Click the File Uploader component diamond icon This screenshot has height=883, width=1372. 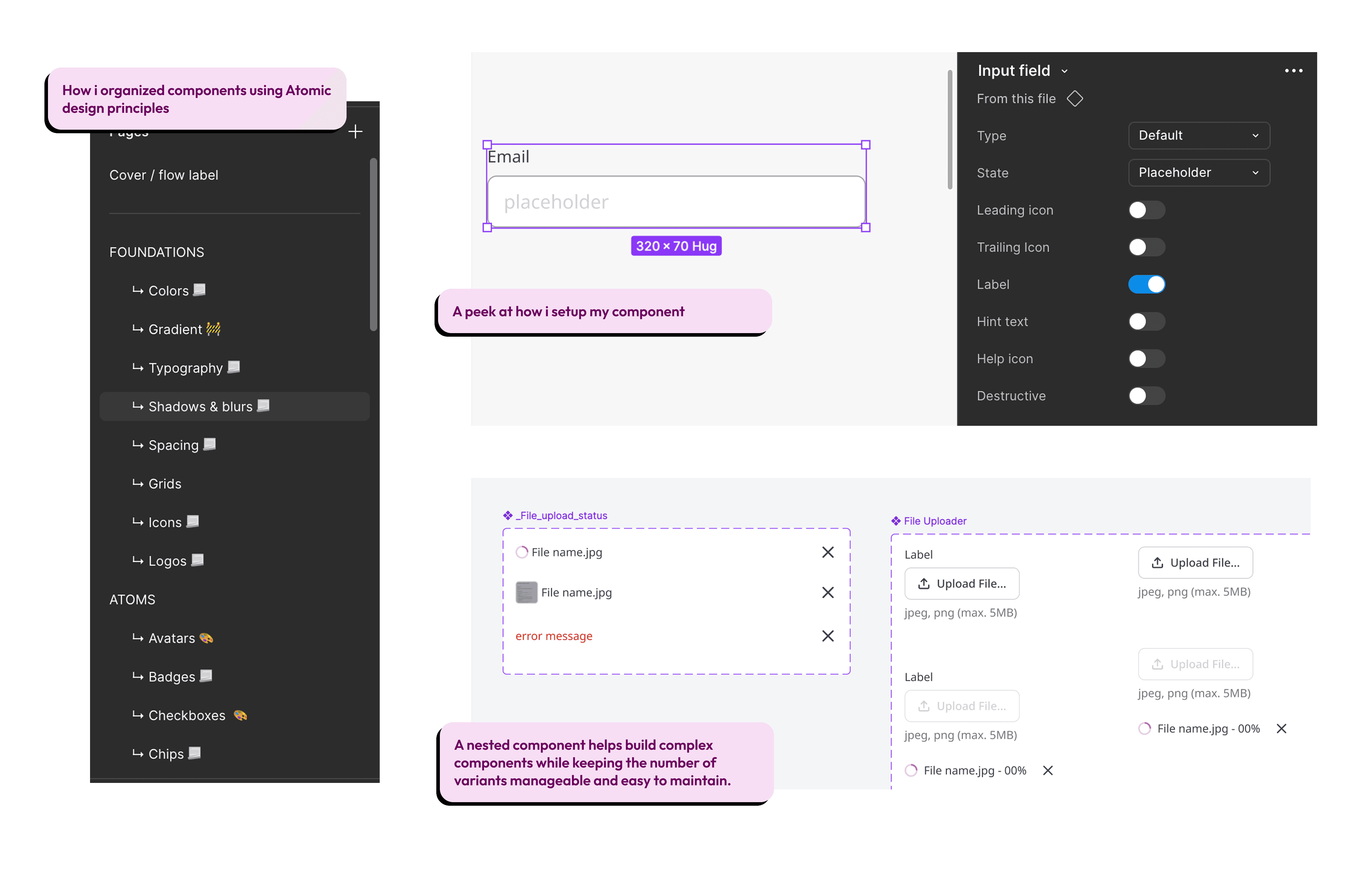895,521
